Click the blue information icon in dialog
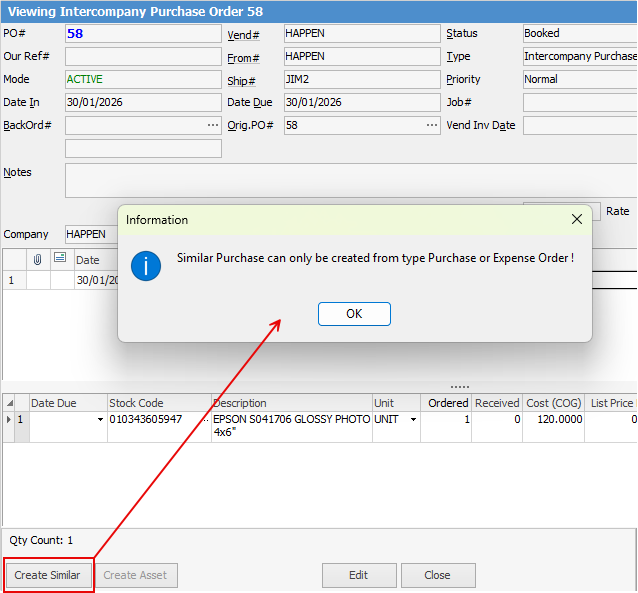 [x=146, y=265]
